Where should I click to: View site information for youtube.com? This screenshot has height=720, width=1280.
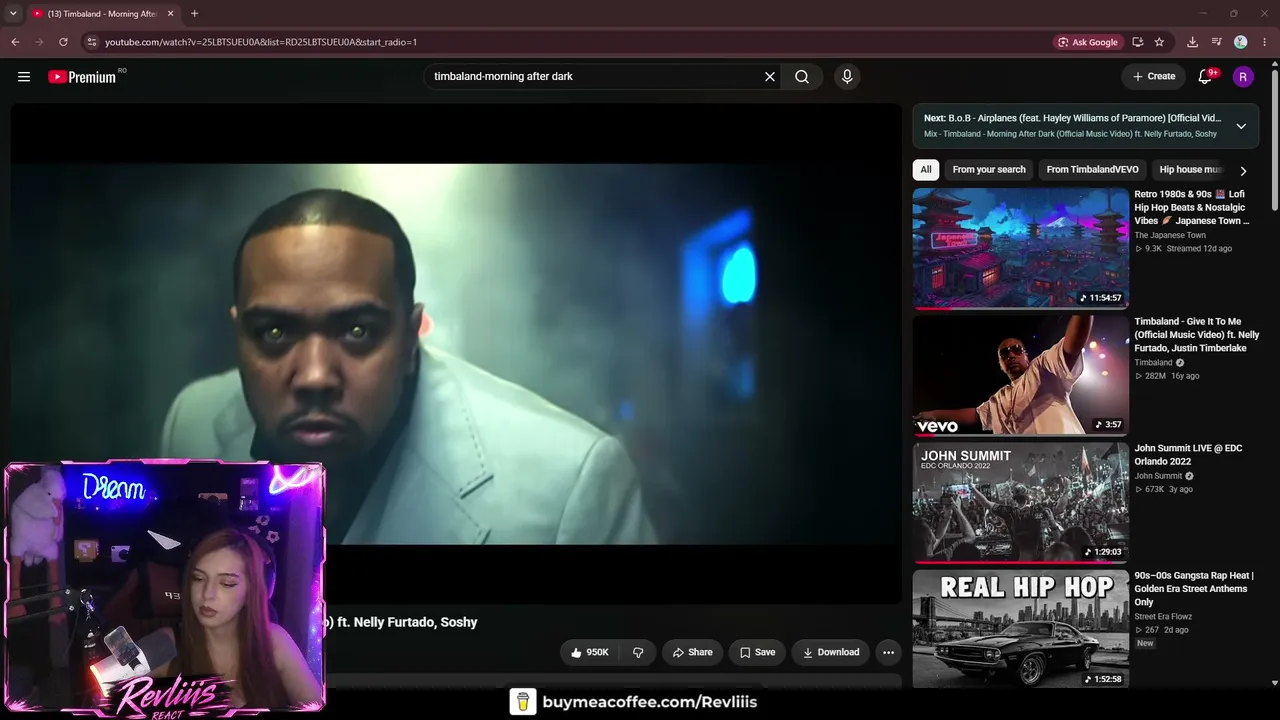(91, 42)
